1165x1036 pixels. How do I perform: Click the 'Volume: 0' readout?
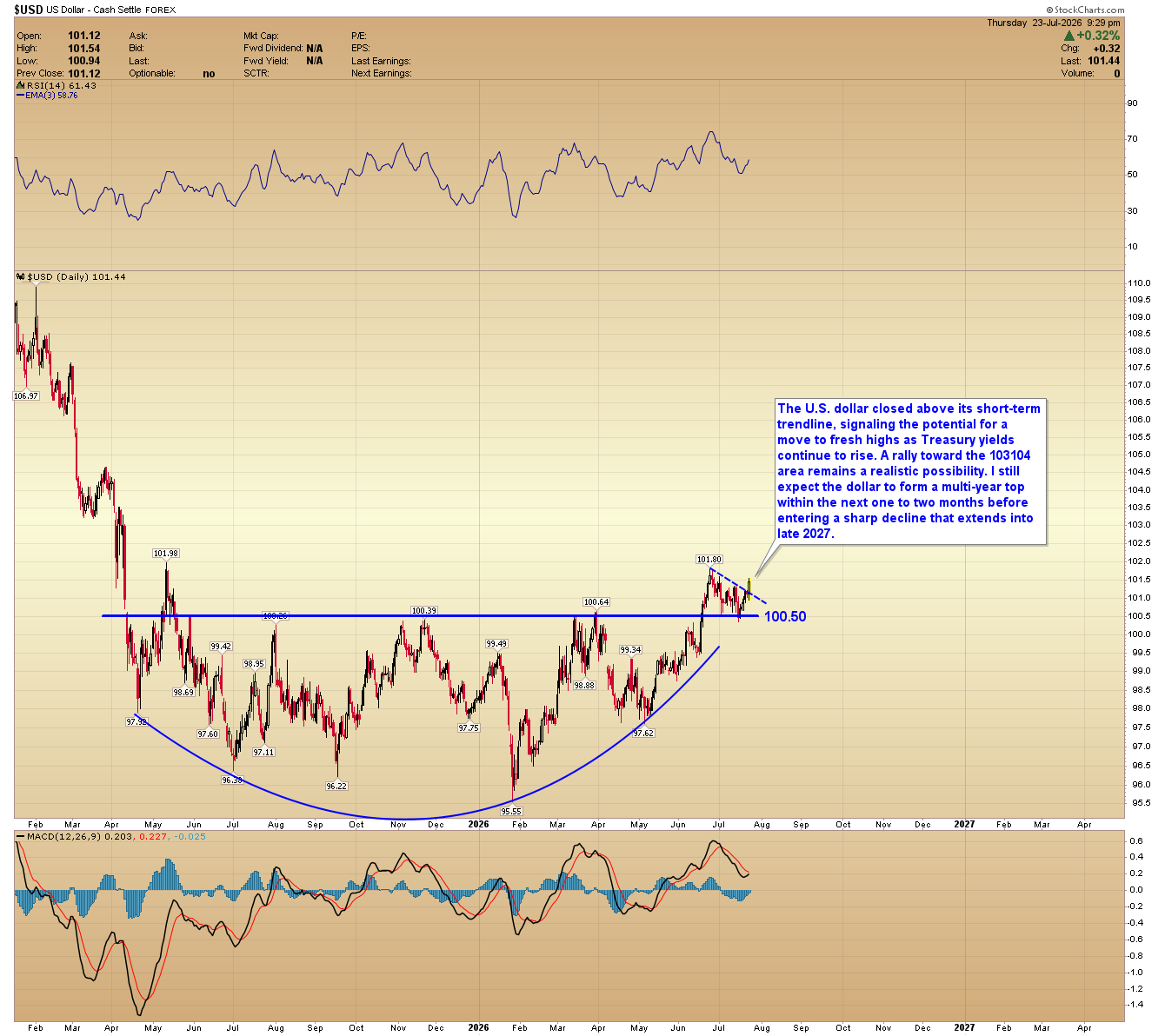point(1090,73)
